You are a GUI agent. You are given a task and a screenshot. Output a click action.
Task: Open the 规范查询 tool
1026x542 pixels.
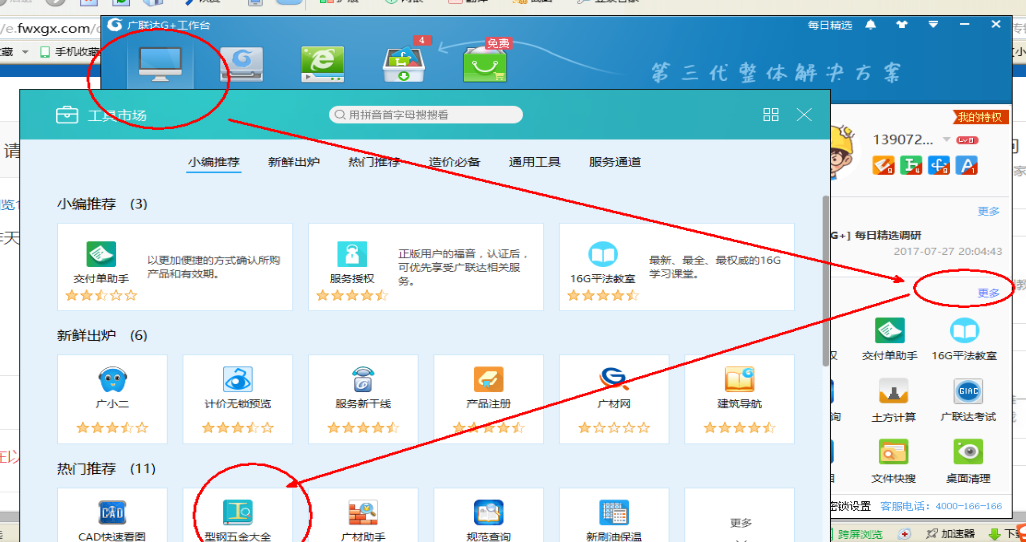coord(489,515)
